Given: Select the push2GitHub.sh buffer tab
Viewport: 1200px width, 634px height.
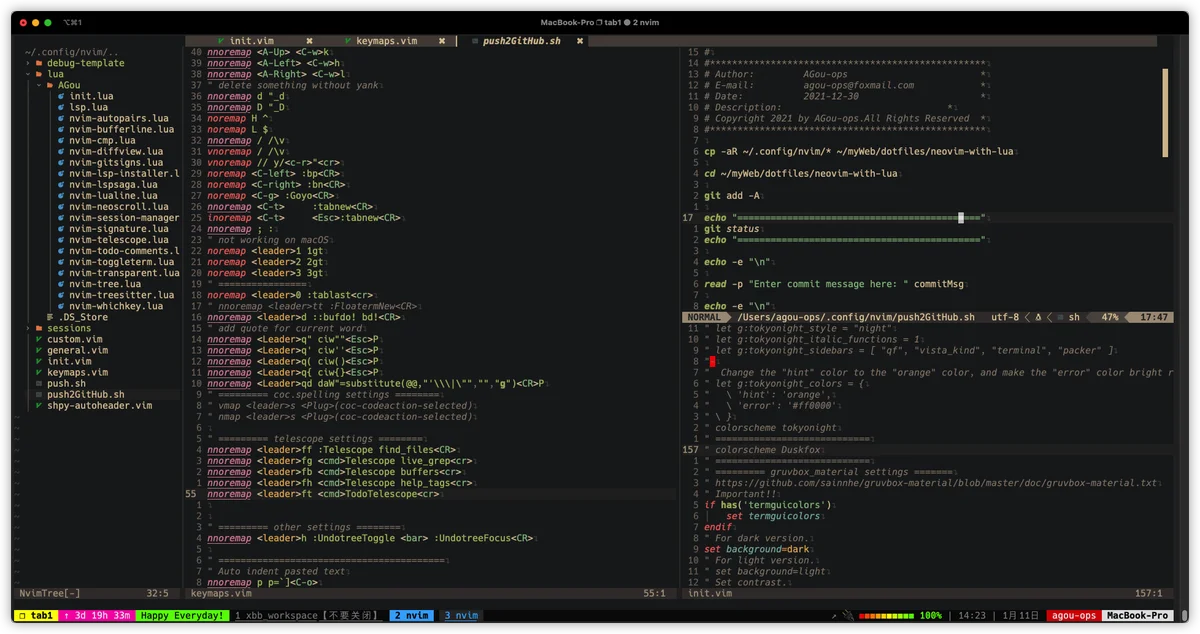Looking at the screenshot, I should point(522,41).
